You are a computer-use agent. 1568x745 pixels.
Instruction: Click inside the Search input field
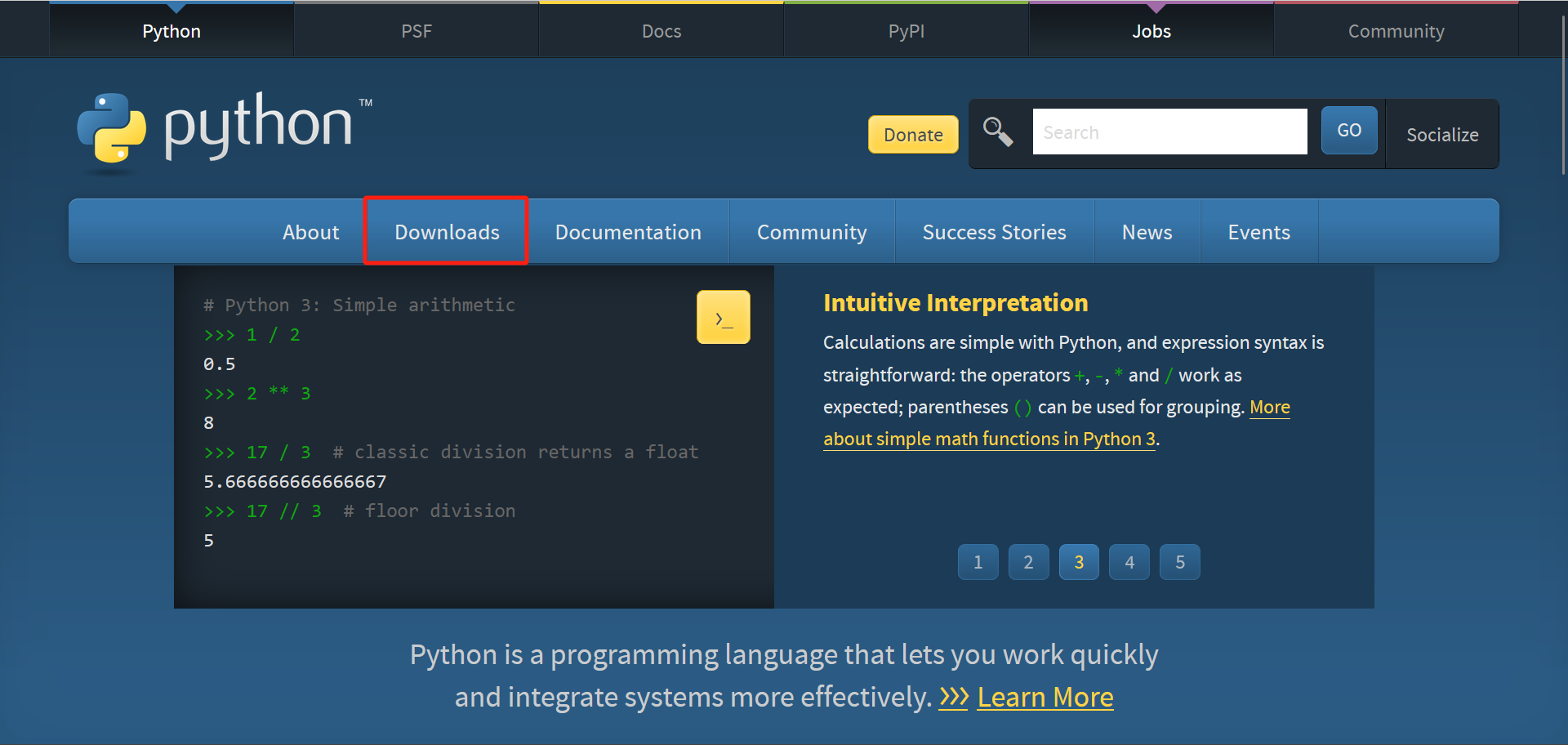[x=1169, y=132]
